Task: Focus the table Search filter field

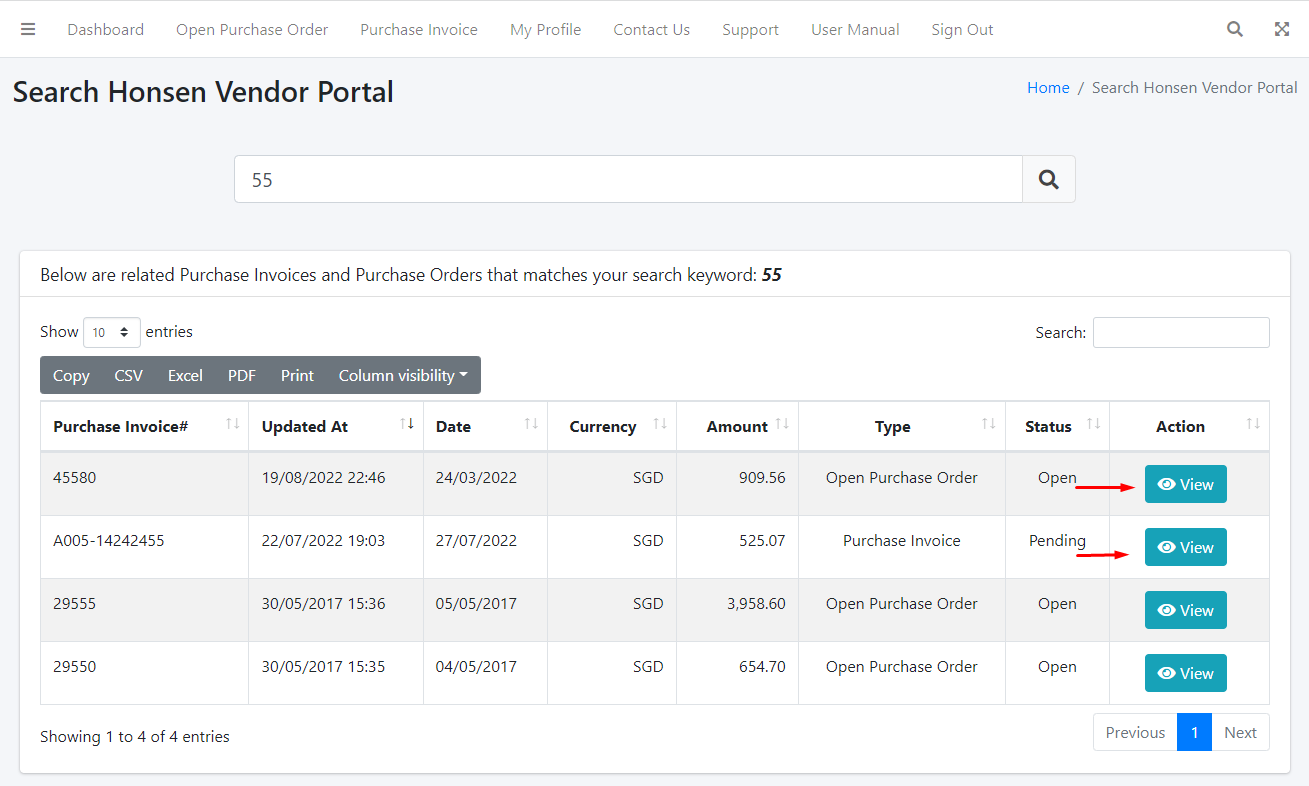Action: pos(1181,332)
